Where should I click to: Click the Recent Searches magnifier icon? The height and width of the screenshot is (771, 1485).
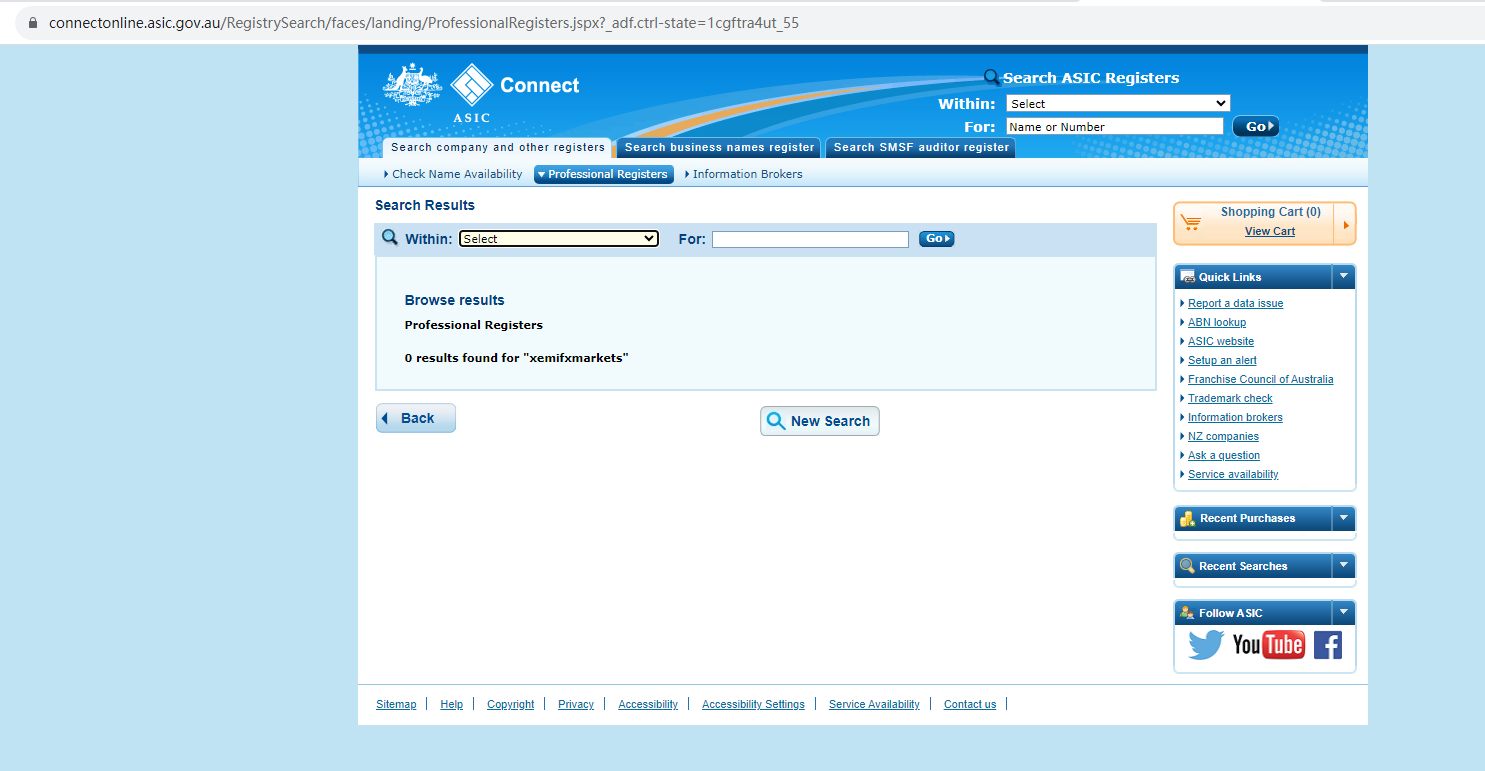[1187, 566]
